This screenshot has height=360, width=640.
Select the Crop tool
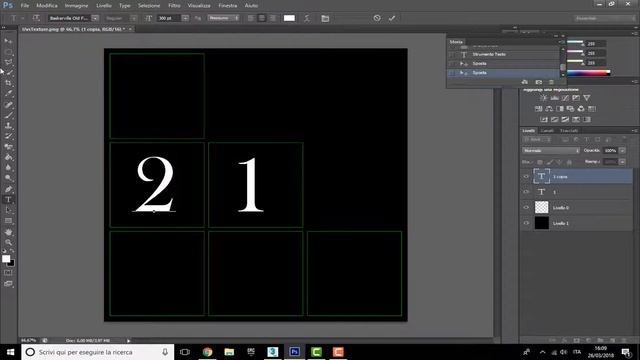tap(8, 83)
